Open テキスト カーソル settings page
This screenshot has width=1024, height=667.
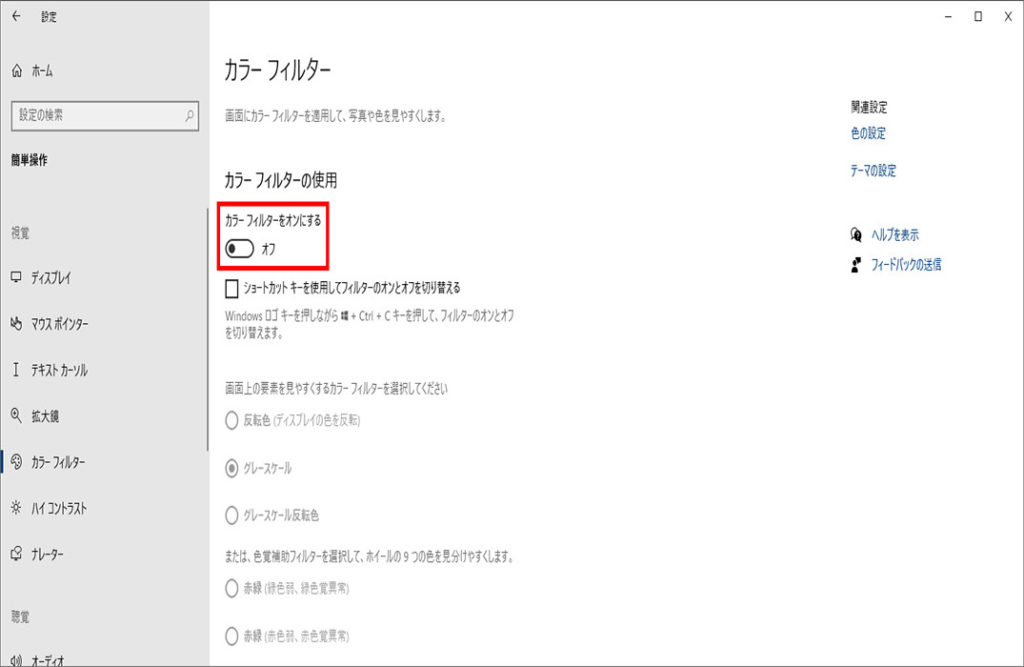pos(58,370)
